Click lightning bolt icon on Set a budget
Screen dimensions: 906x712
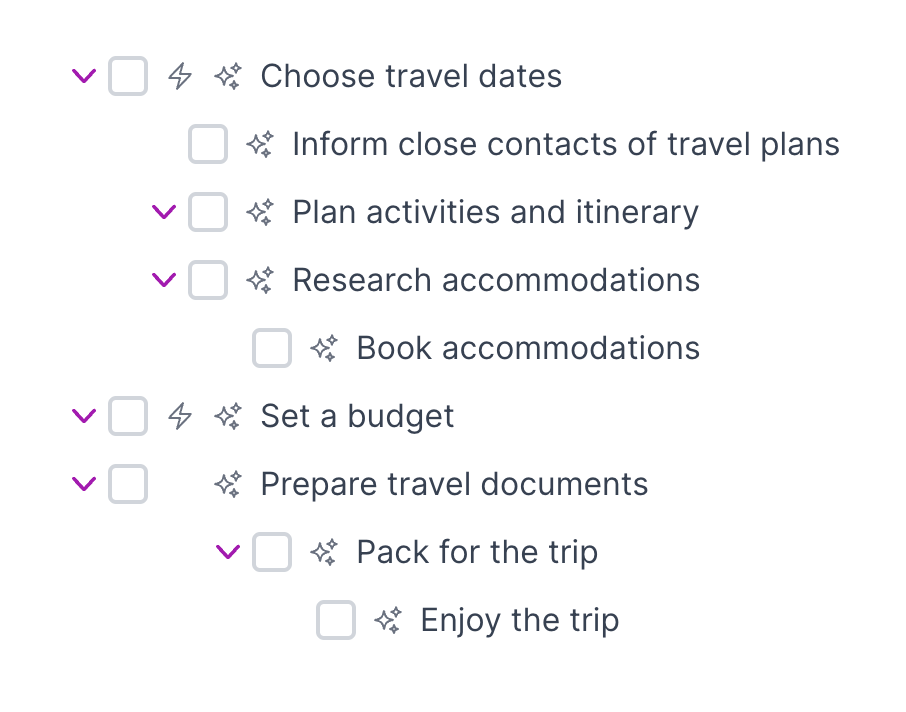coord(180,416)
